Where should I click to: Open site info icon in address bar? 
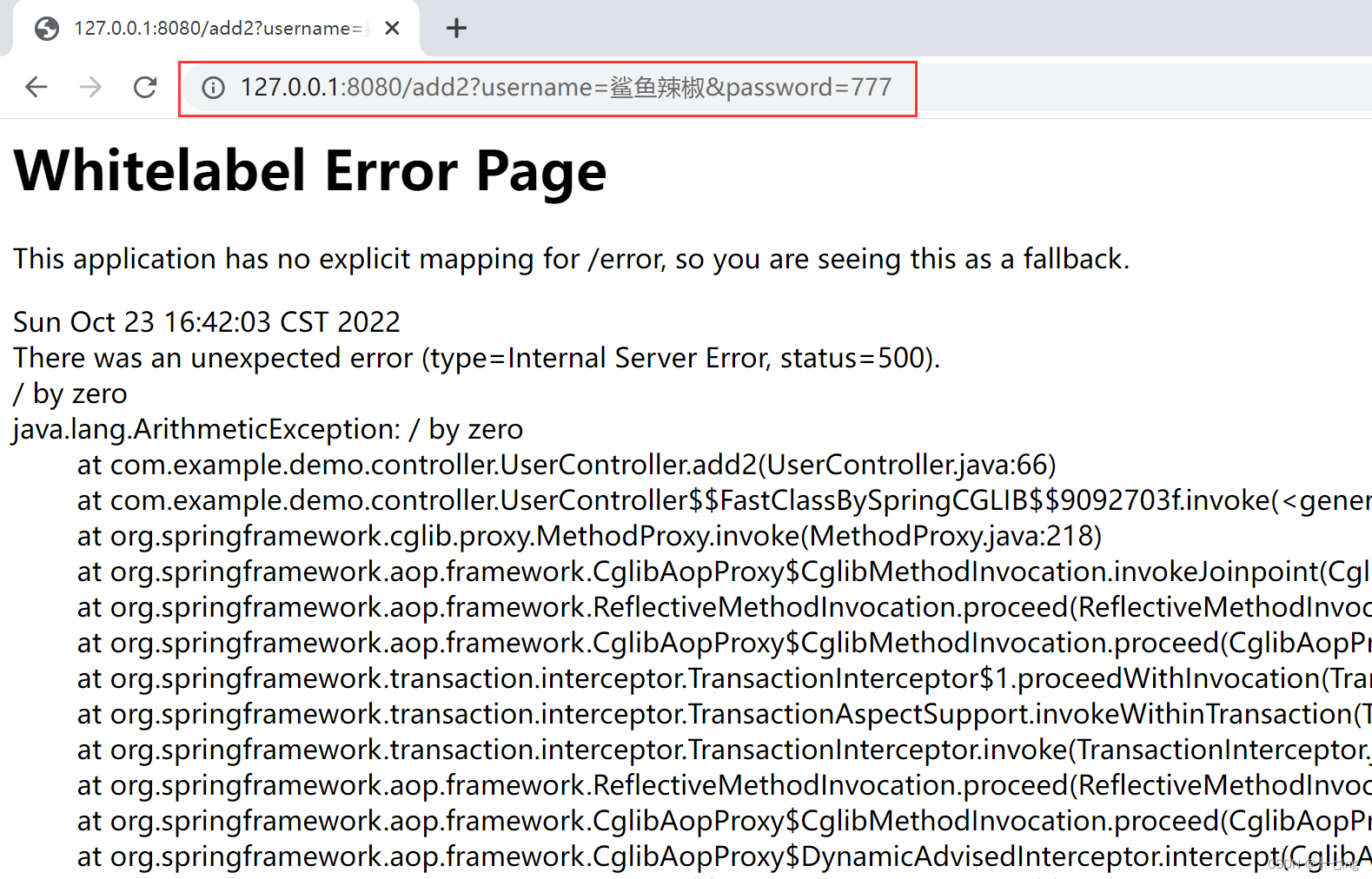click(x=213, y=88)
